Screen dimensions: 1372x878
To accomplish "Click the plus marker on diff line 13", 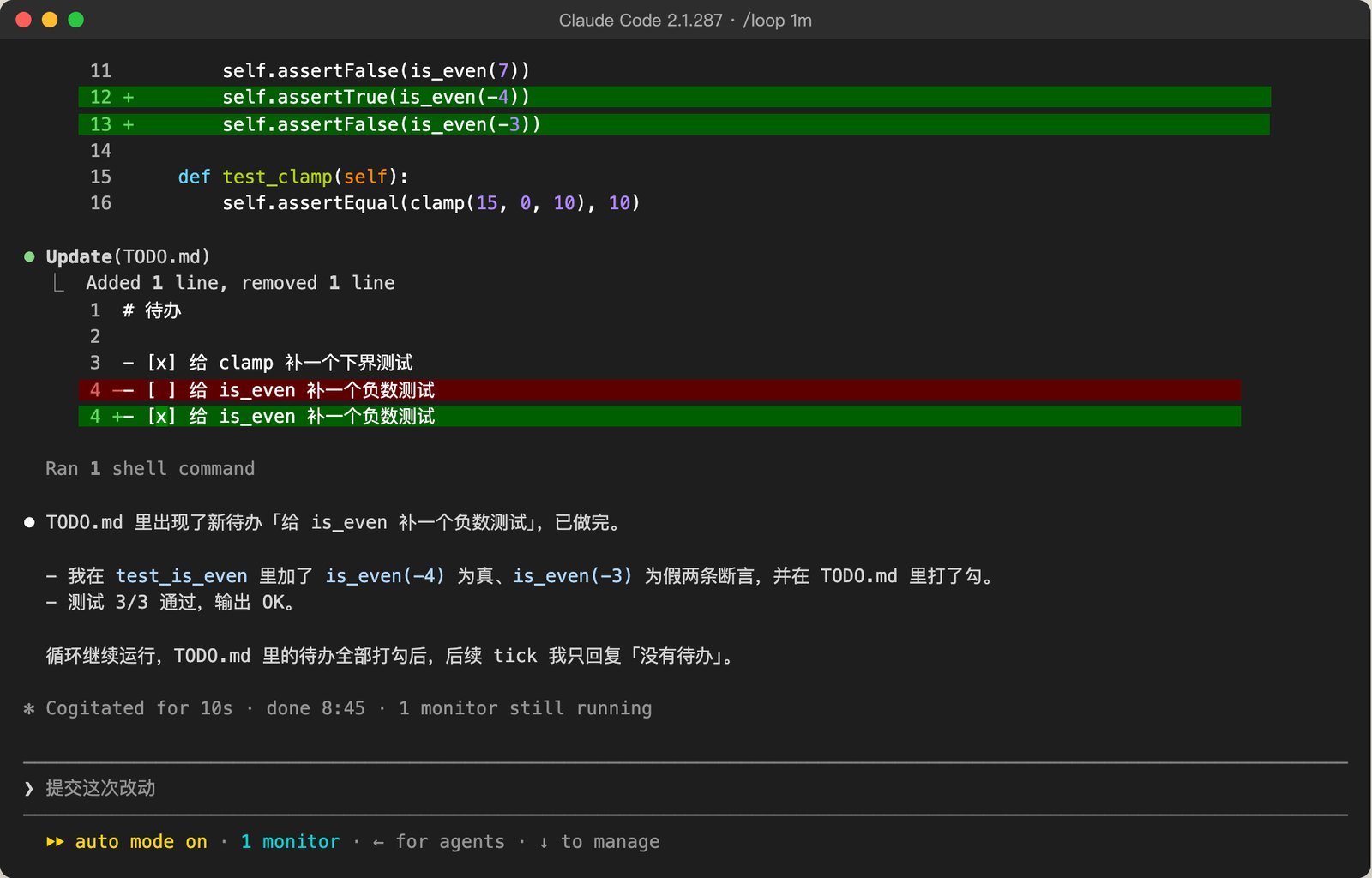I will click(129, 124).
